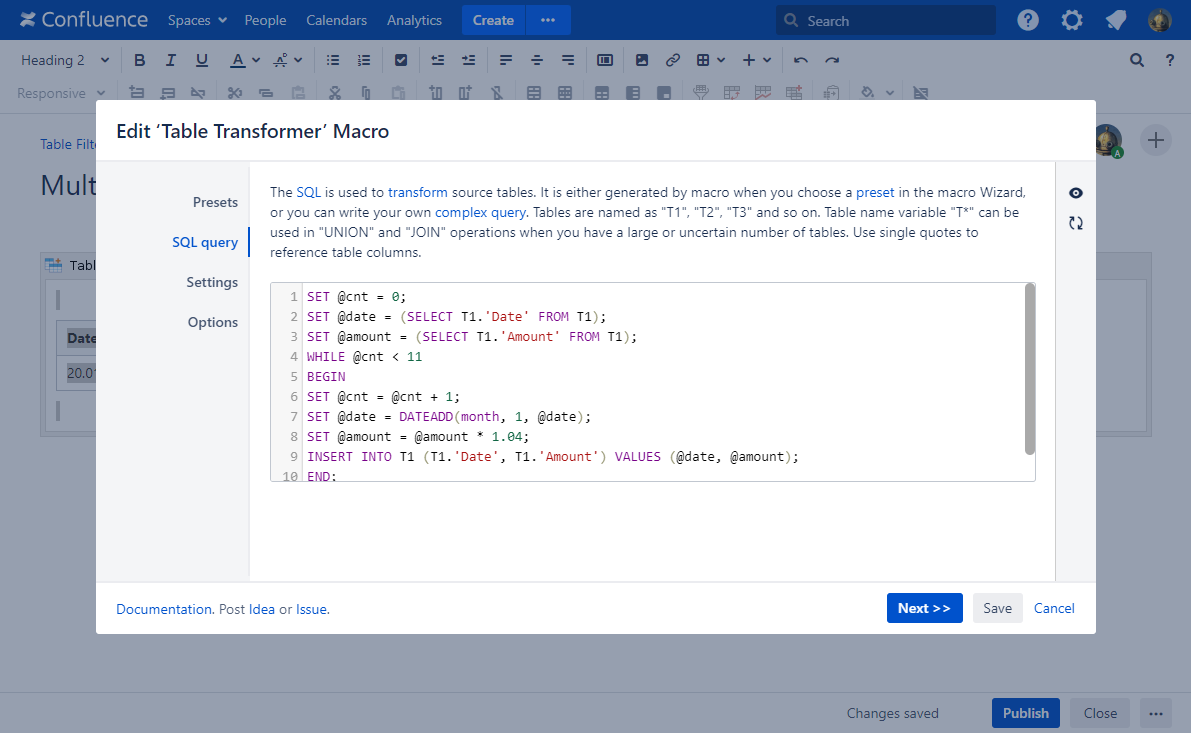Toggle italic formatting
The height and width of the screenshot is (733, 1191).
170,60
